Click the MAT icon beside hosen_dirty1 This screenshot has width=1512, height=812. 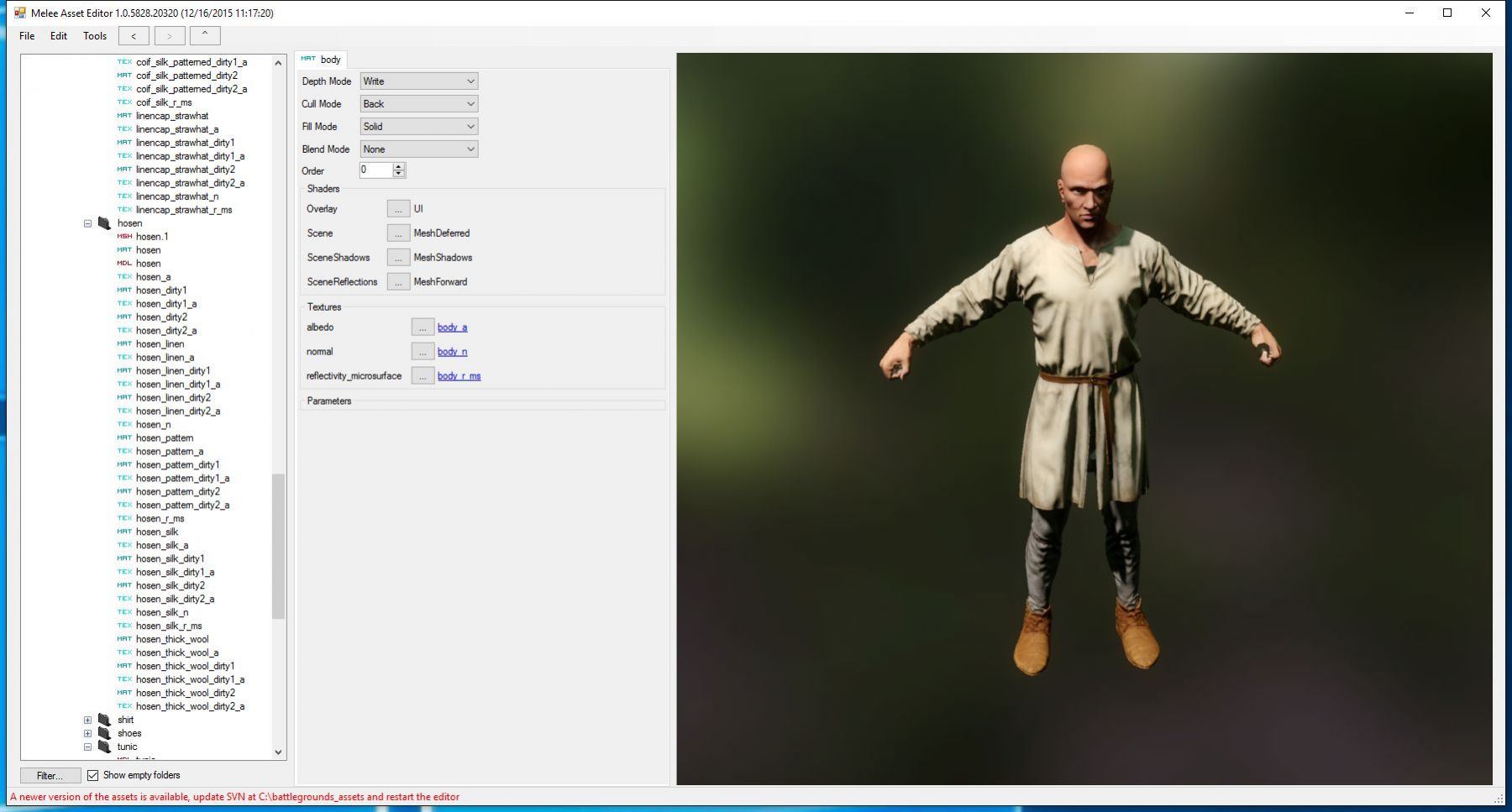click(124, 291)
